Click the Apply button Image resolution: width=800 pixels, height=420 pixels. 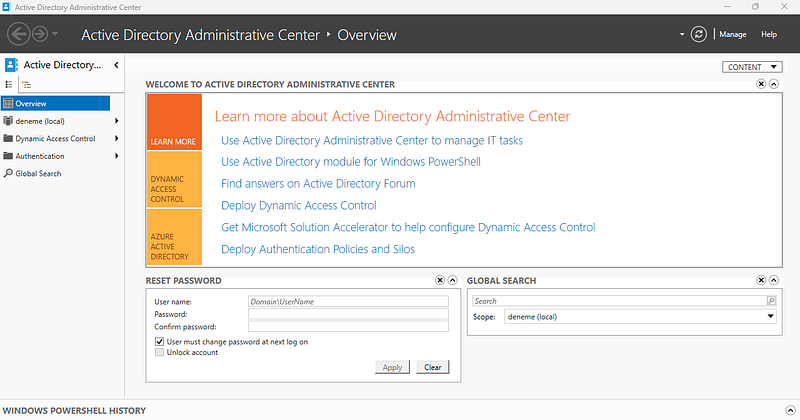tap(392, 367)
